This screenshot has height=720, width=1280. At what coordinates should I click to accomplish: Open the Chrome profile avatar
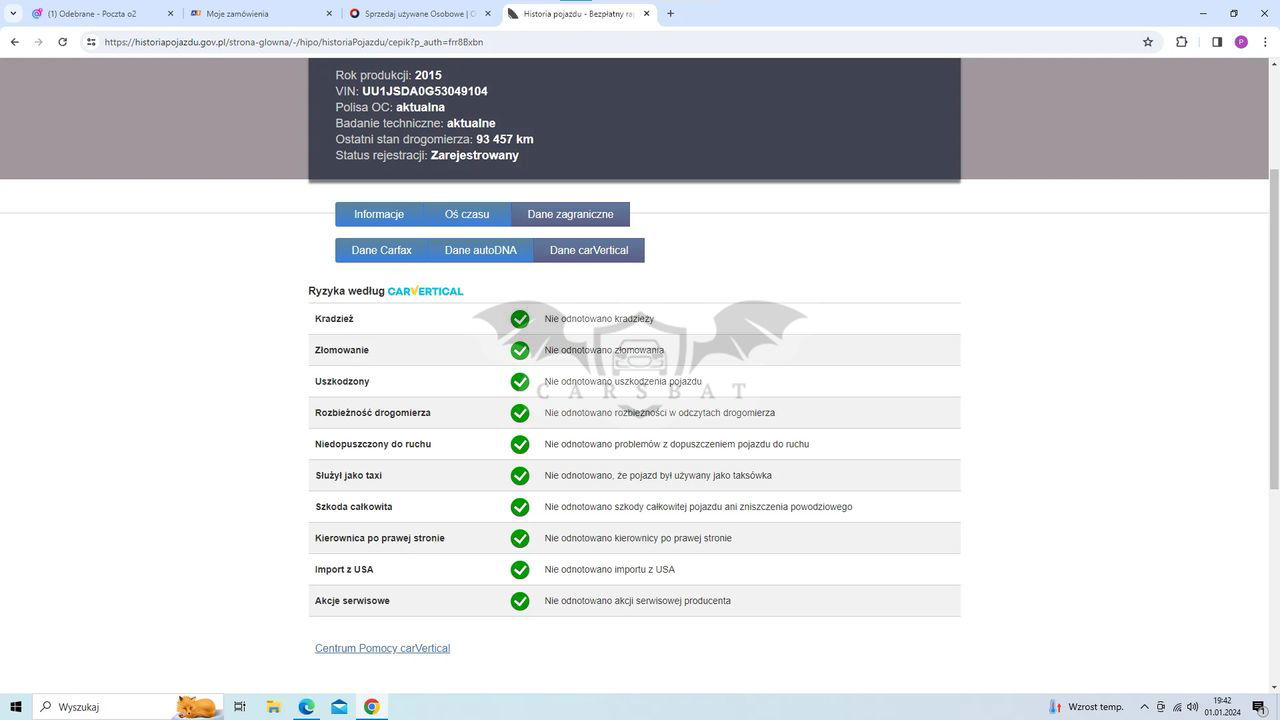pos(1241,42)
